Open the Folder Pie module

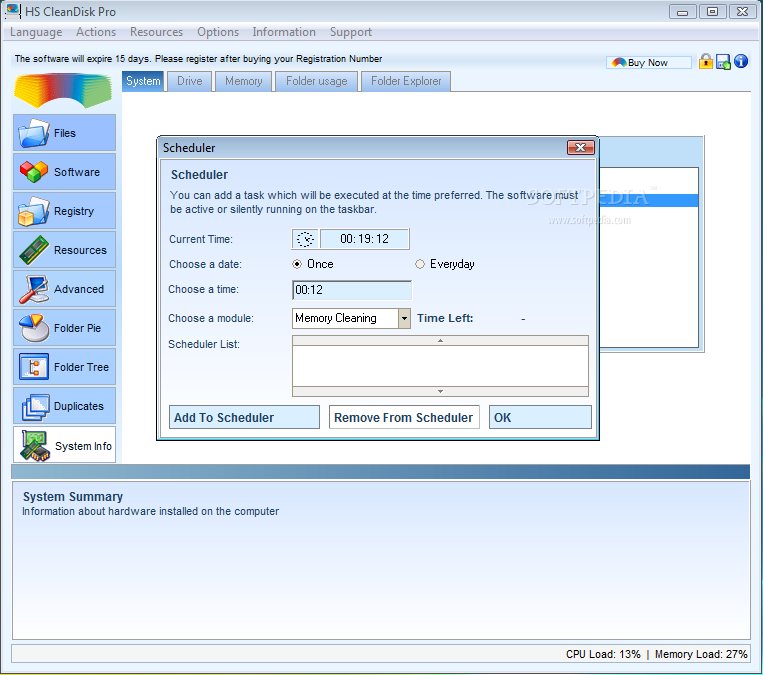tap(64, 328)
